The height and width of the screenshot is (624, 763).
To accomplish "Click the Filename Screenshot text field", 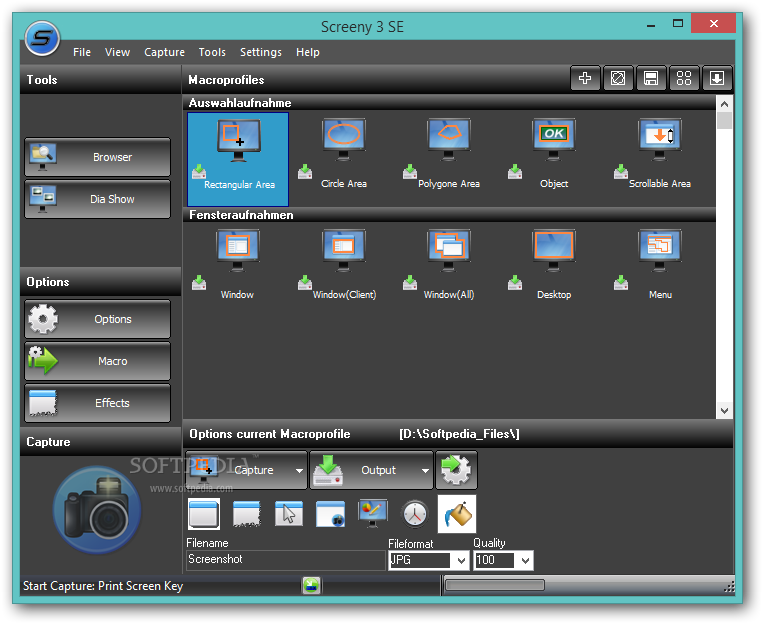I will point(286,560).
